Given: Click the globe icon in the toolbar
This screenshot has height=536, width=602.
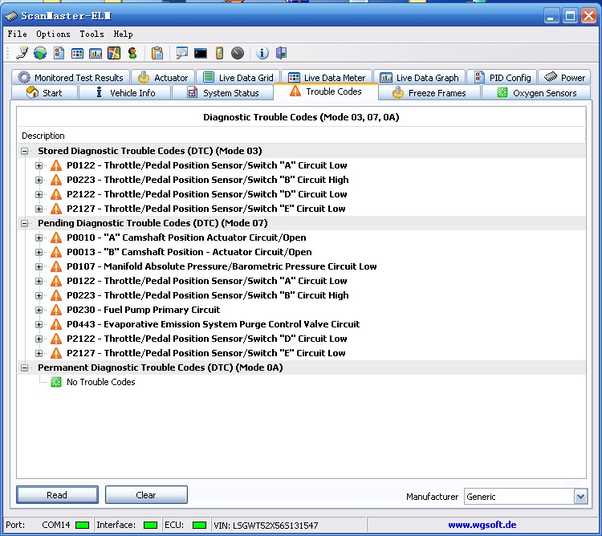Looking at the screenshot, I should pyautogui.click(x=40, y=53).
